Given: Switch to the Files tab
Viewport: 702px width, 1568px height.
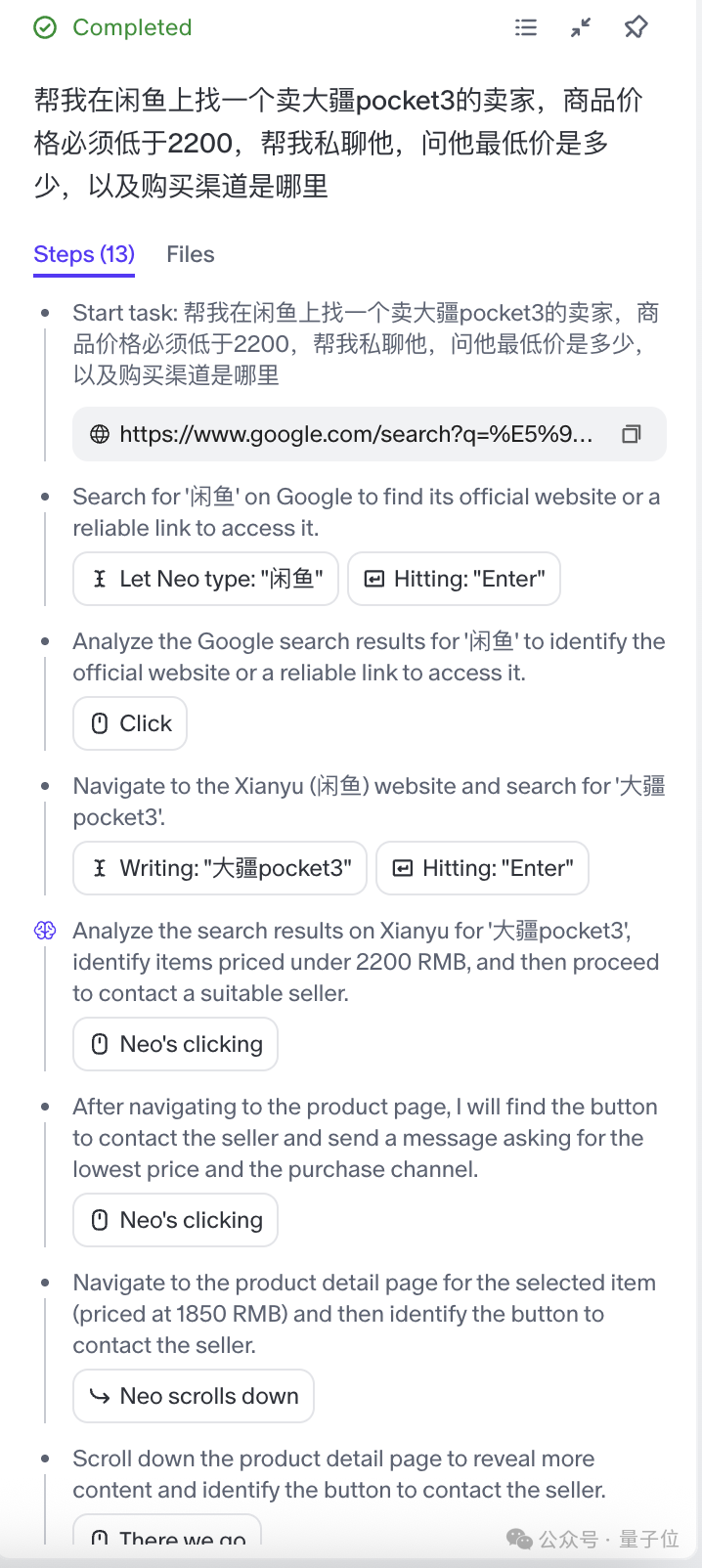Looking at the screenshot, I should pos(190,254).
